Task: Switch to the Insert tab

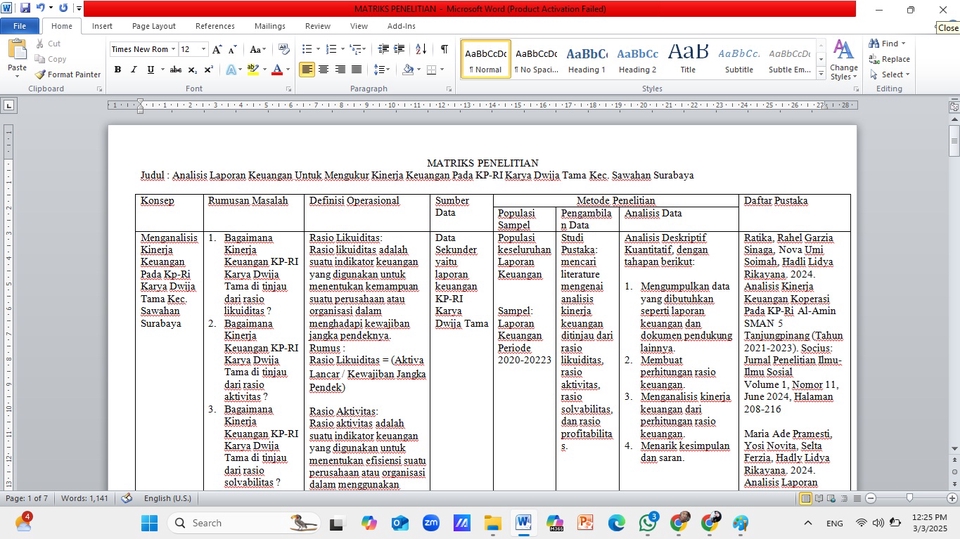Action: (x=102, y=26)
